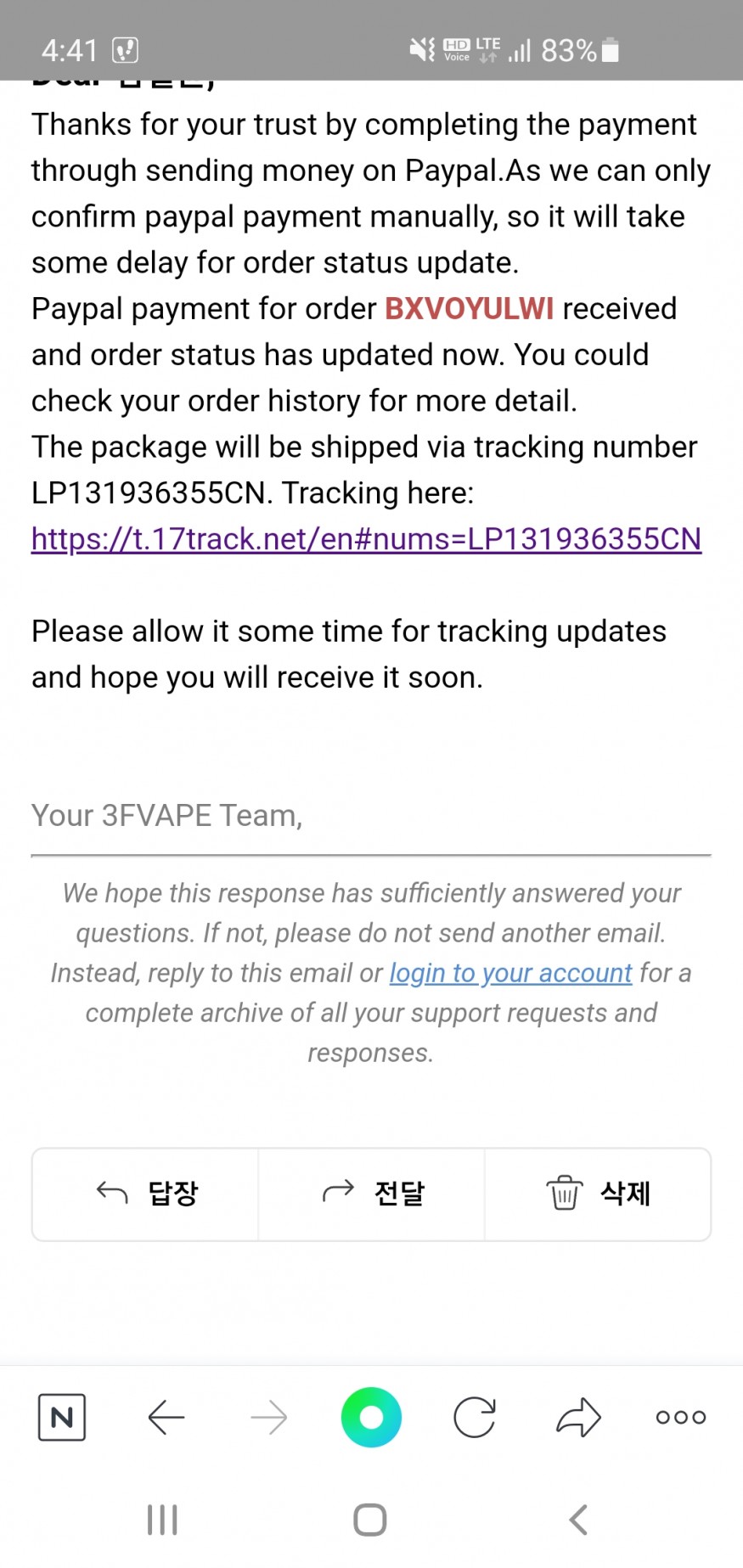Reply to email with 답장 button

point(145,1194)
